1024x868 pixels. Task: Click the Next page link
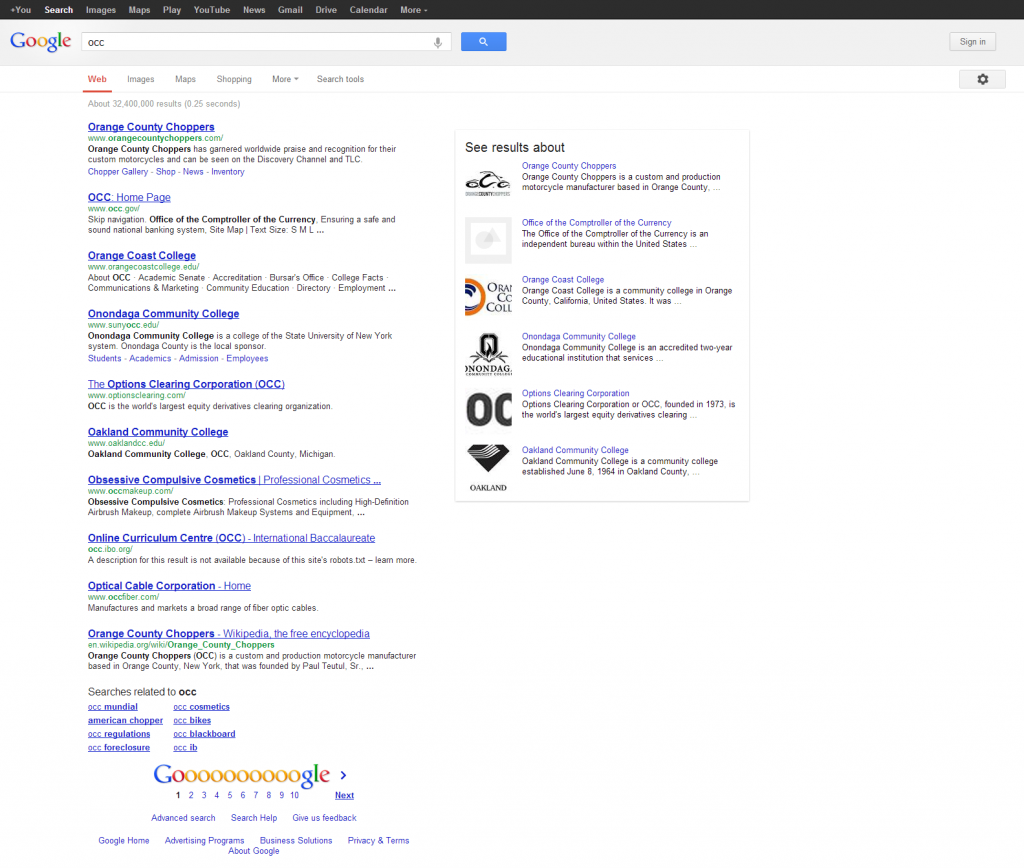pyautogui.click(x=344, y=796)
